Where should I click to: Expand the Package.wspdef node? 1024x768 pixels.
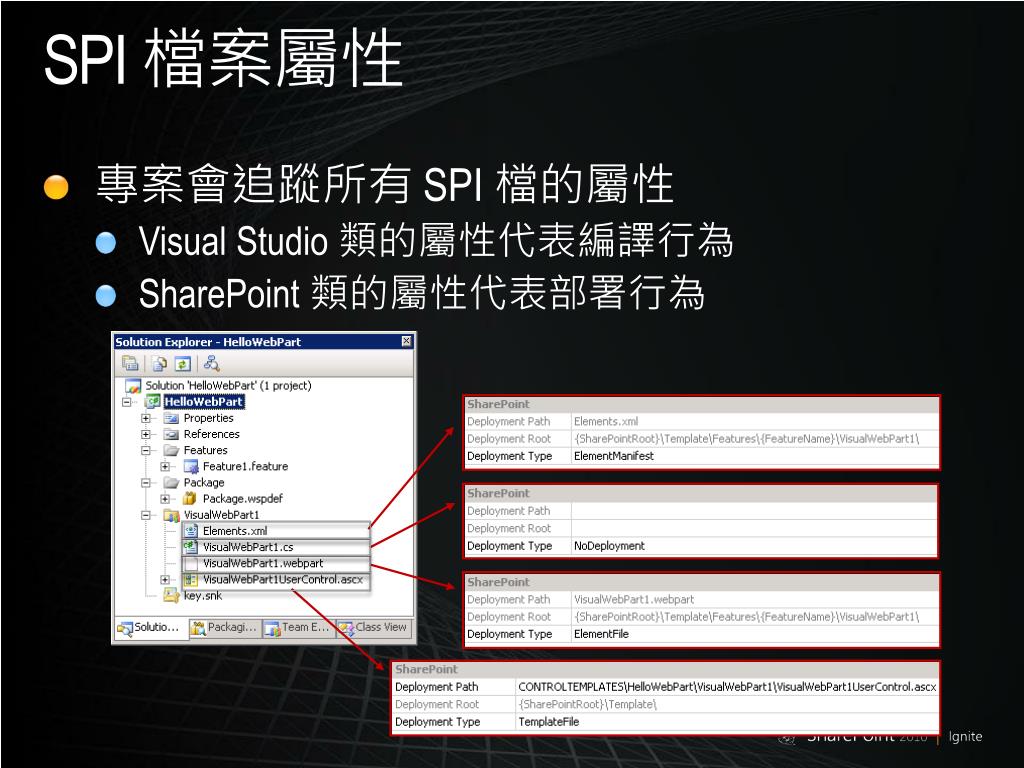(165, 498)
